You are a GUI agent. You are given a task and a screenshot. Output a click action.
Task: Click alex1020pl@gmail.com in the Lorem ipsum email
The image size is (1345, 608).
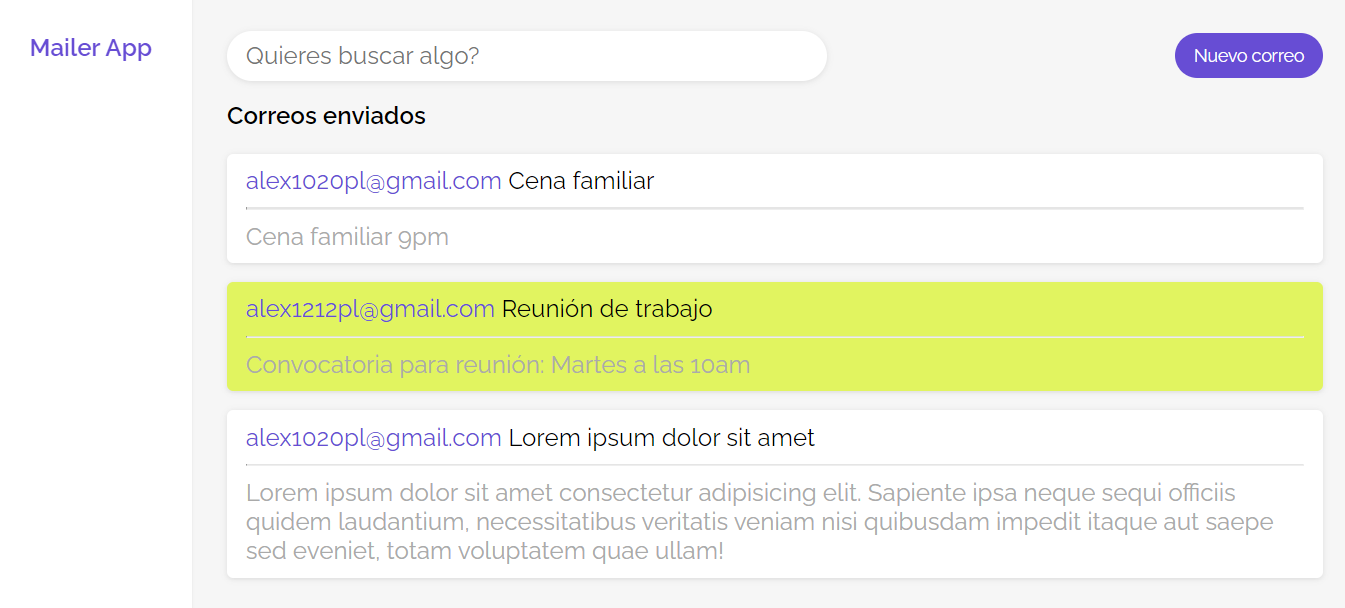pyautogui.click(x=374, y=437)
